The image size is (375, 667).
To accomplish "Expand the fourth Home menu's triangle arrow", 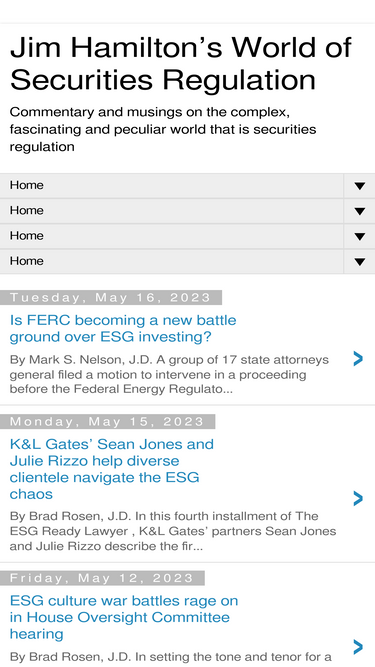I will 359,262.
